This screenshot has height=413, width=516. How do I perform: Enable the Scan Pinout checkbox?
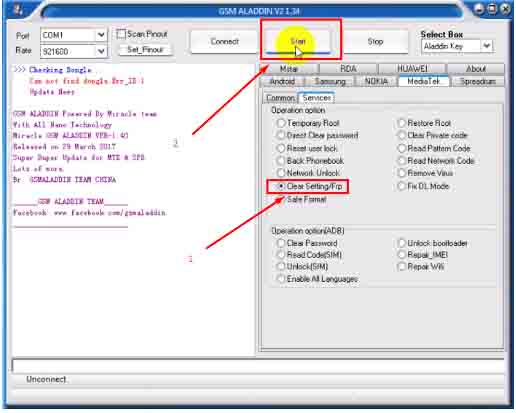121,34
